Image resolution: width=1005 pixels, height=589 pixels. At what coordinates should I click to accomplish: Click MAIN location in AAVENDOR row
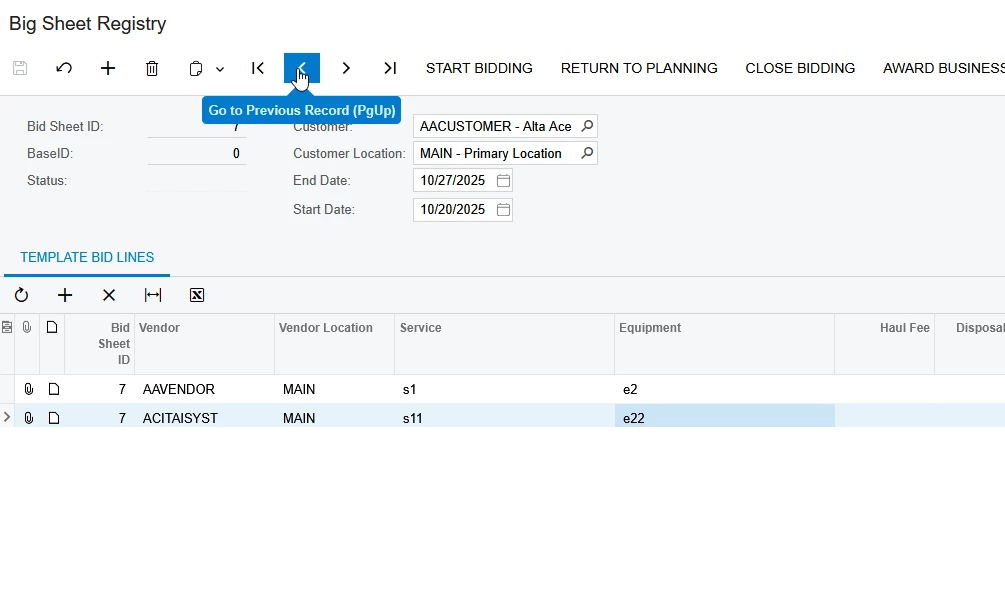click(x=335, y=389)
